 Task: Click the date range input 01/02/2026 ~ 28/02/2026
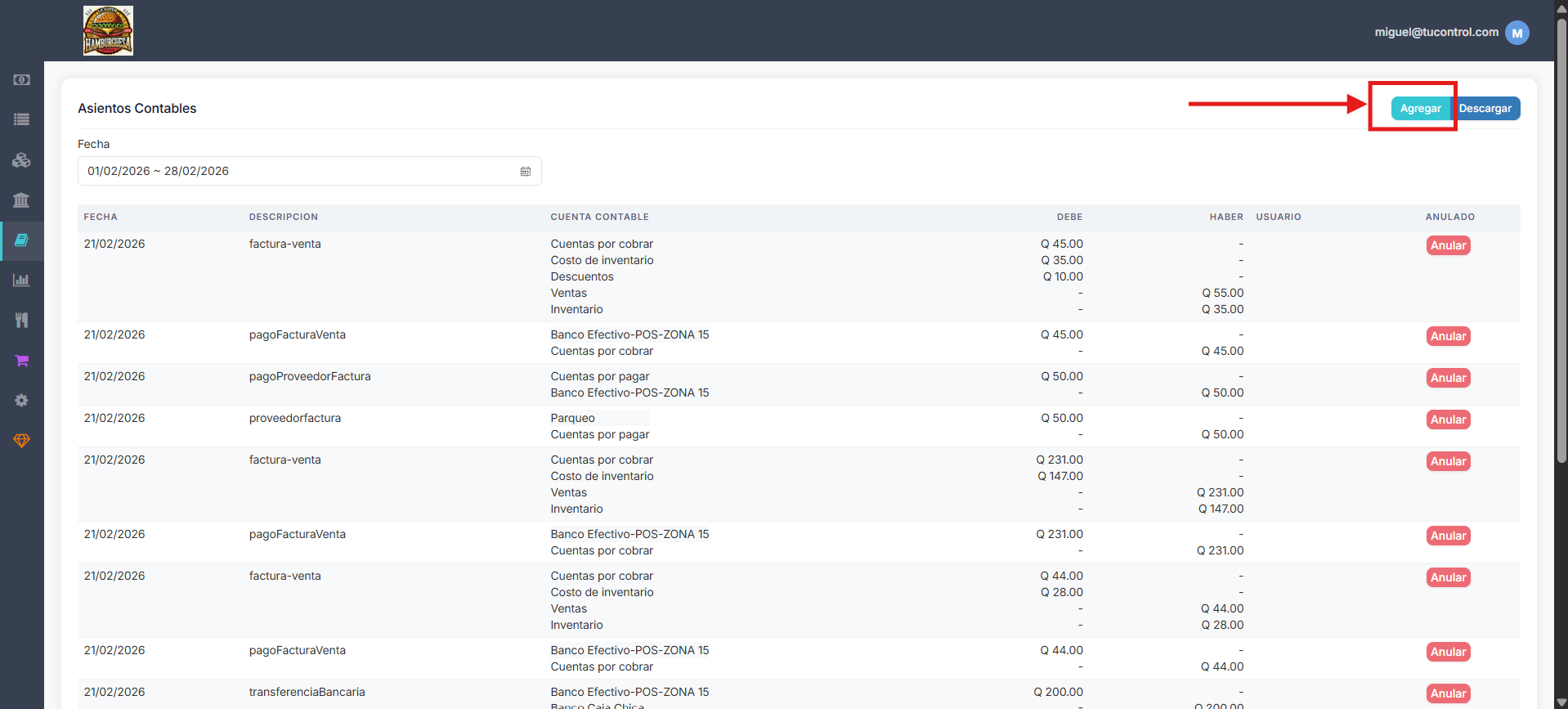point(309,171)
